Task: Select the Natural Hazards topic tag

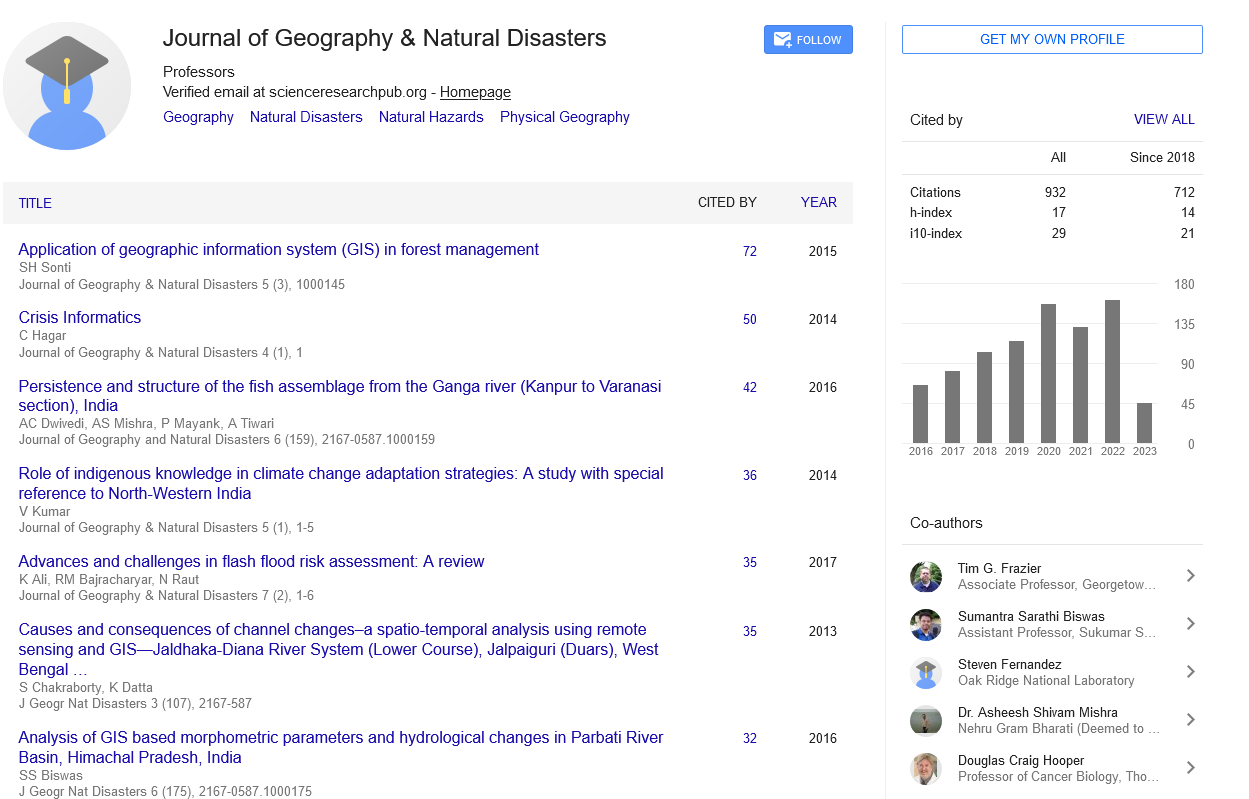Action: [431, 117]
